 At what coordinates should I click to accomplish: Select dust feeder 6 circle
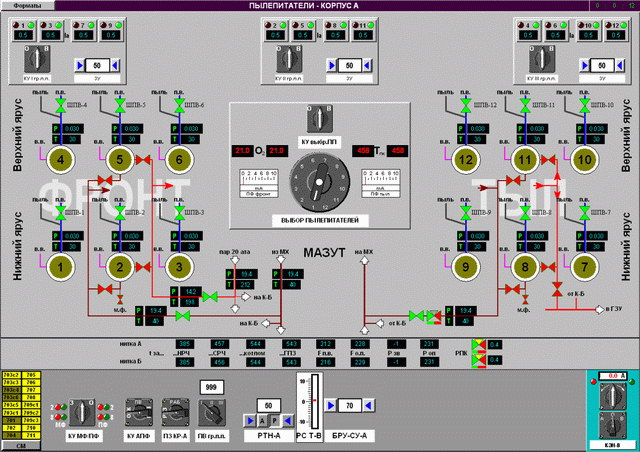(x=179, y=160)
